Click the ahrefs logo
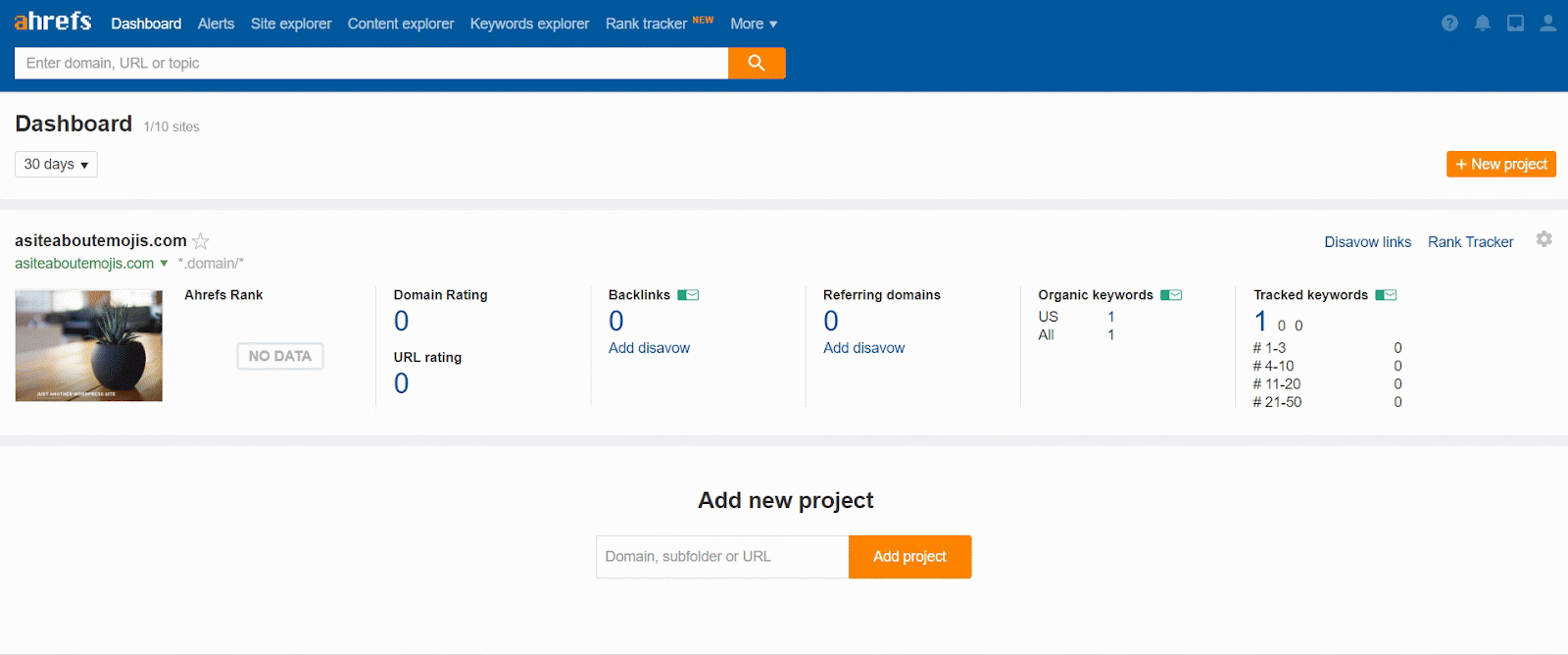This screenshot has width=1568, height=655. (x=53, y=22)
